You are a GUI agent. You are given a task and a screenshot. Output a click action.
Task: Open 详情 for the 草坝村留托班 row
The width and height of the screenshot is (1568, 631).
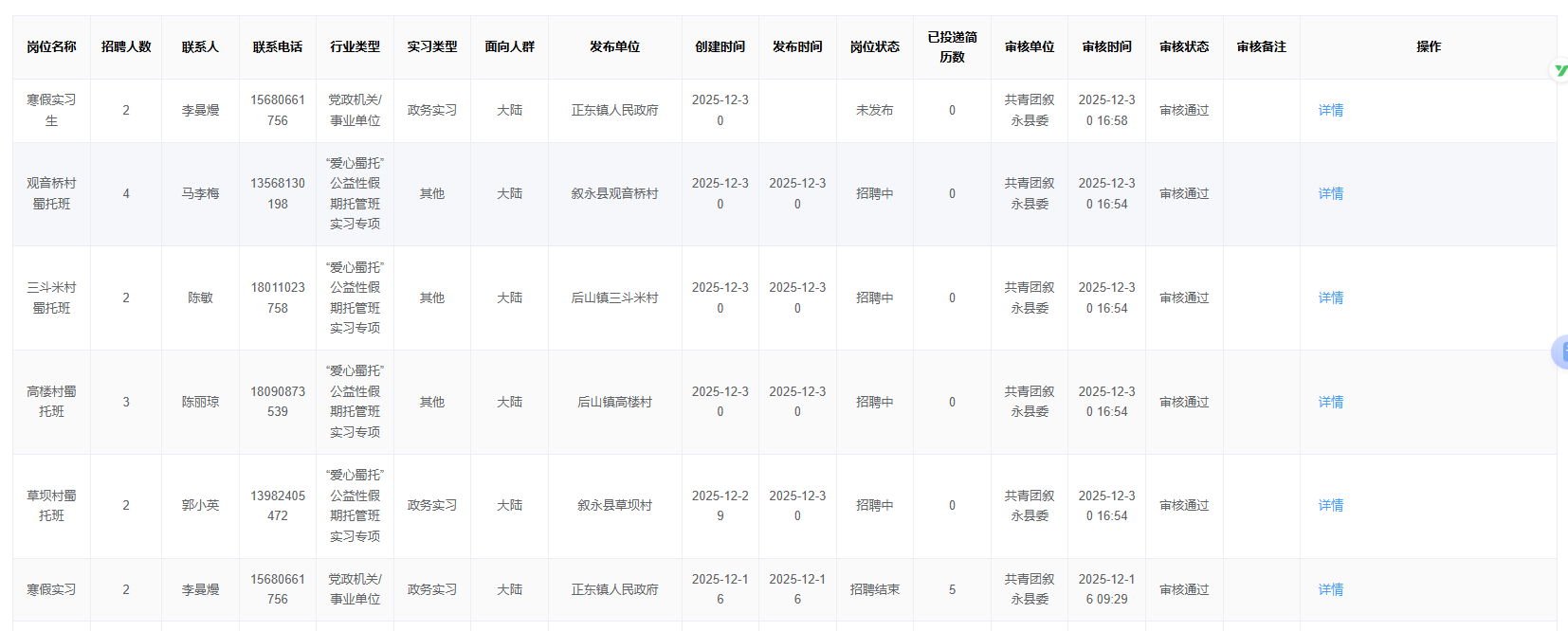pos(1331,505)
